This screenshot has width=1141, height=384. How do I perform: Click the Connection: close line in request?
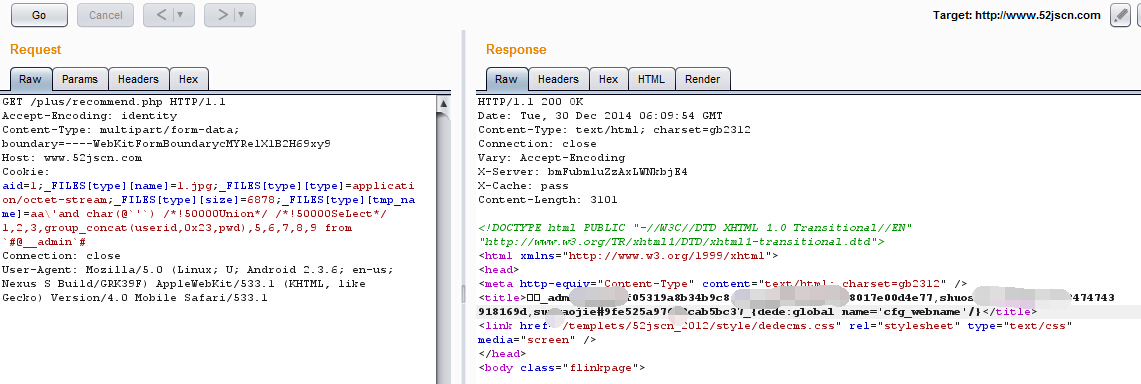pyautogui.click(x=61, y=256)
